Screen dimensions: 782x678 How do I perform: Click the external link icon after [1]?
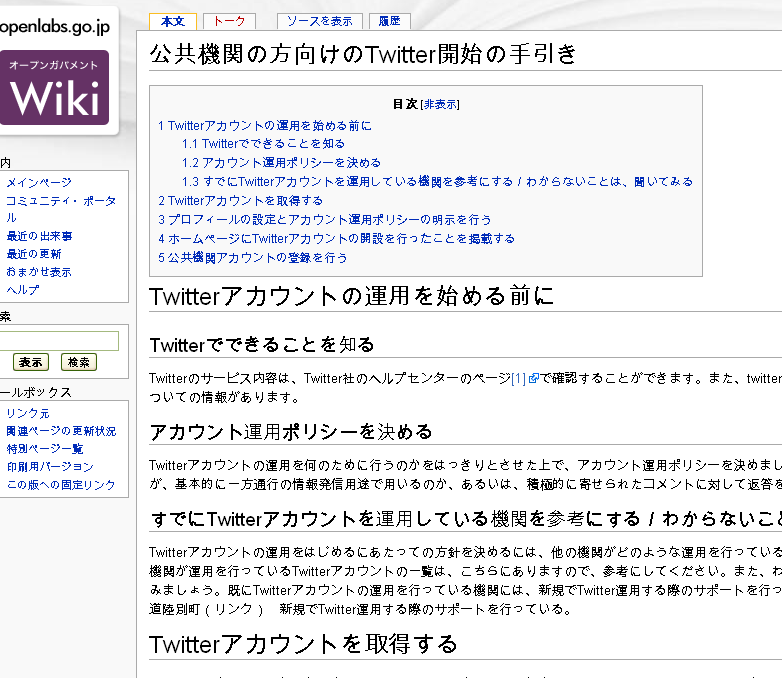pos(534,378)
